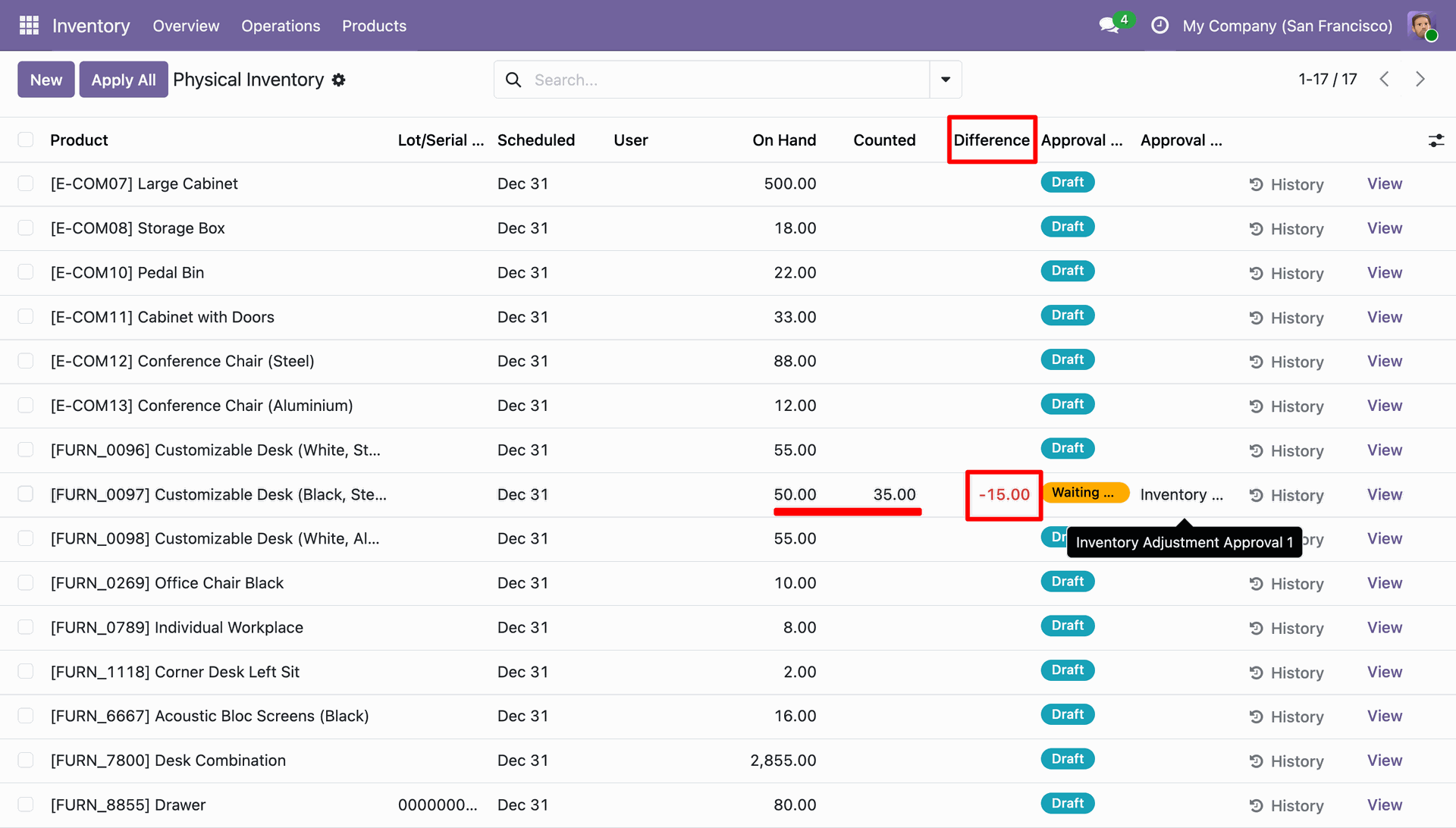Viewport: 1456px width, 828px height.
Task: Check the Desk Combination row checkbox
Action: 26,761
